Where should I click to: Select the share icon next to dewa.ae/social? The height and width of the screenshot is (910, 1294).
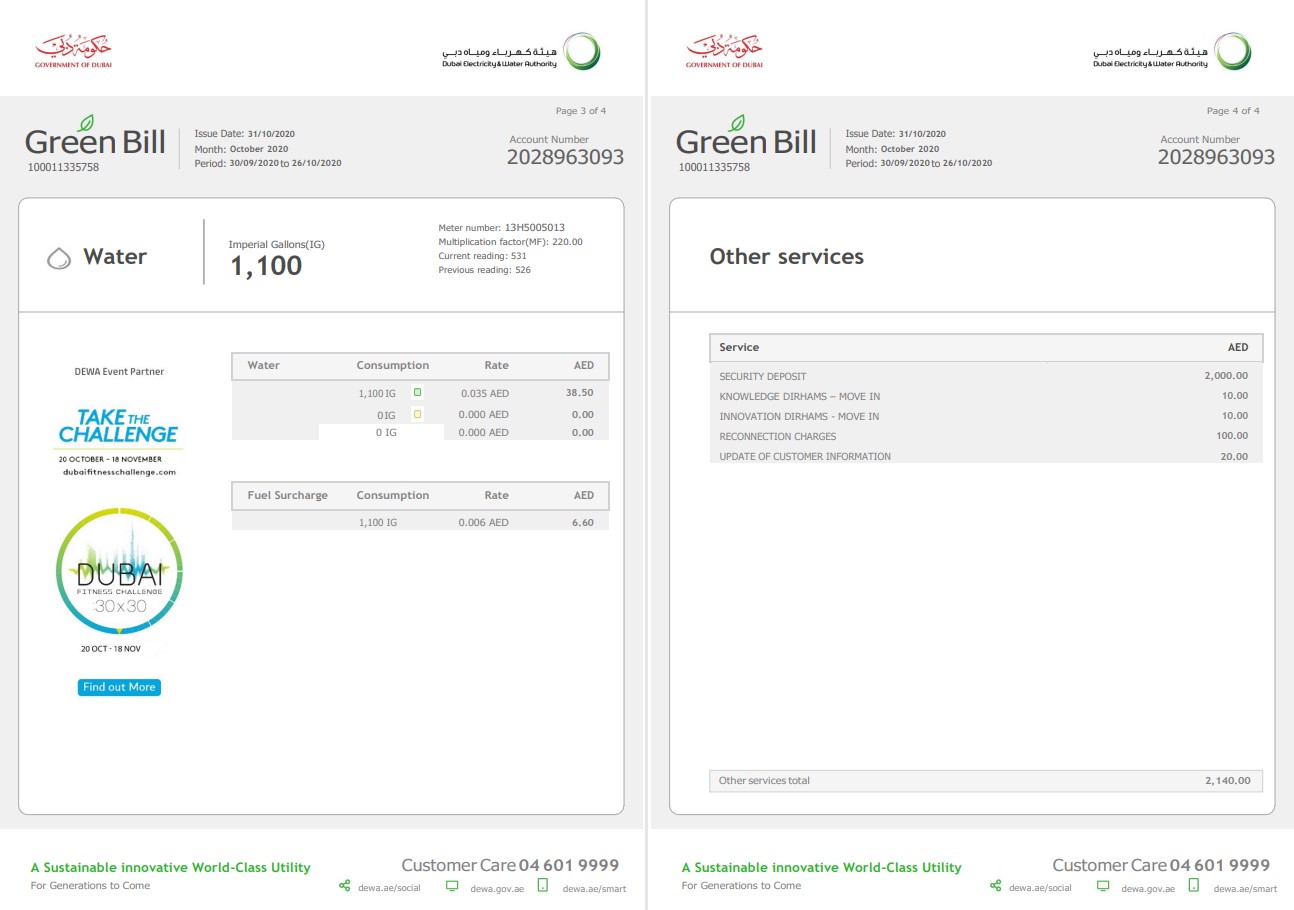click(344, 886)
